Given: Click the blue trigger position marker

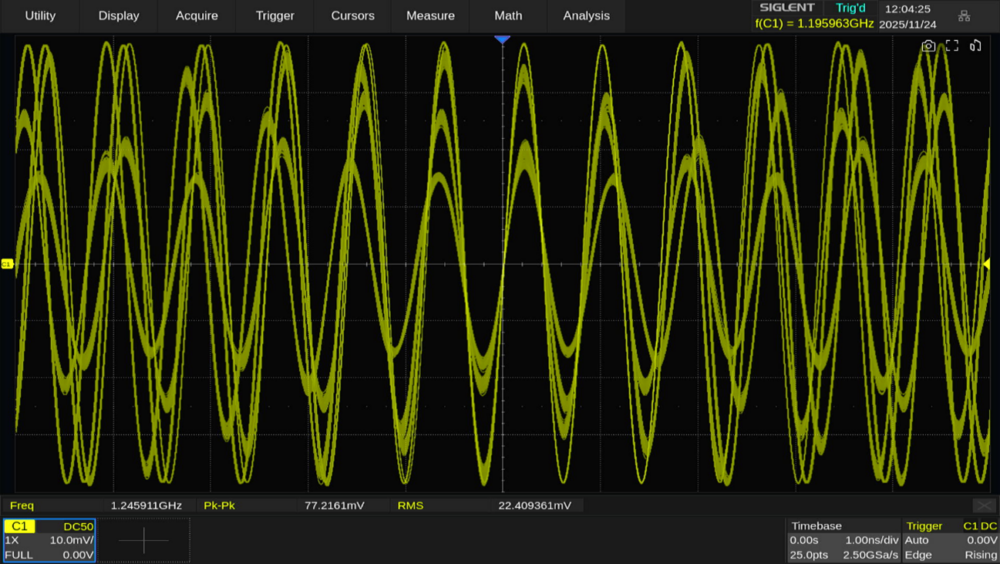Looking at the screenshot, I should [x=502, y=39].
